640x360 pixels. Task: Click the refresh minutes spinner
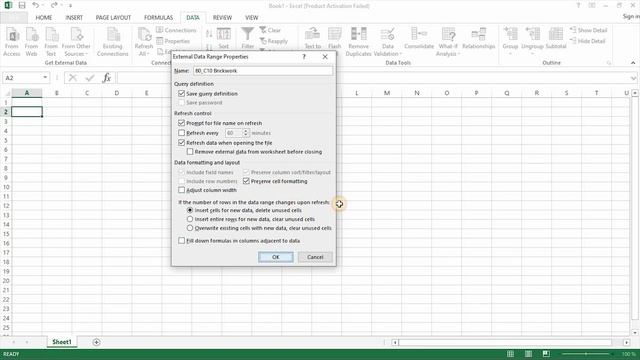tap(246, 133)
